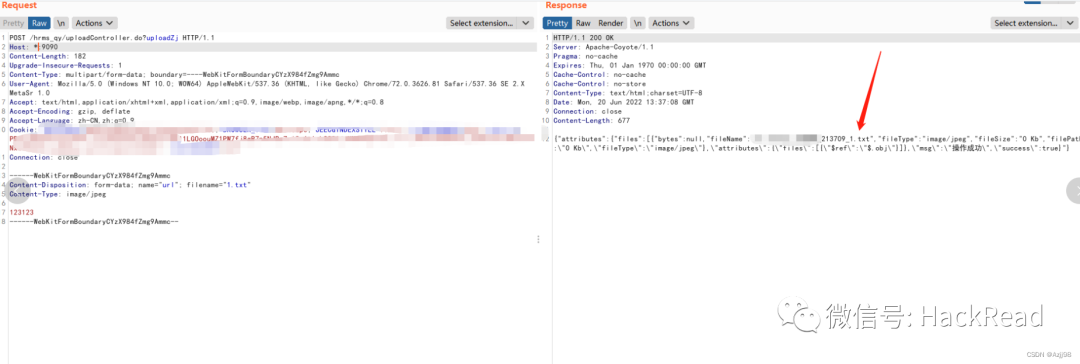Open the Actions dropdown in Response panel
1080x364 pixels.
click(671, 23)
